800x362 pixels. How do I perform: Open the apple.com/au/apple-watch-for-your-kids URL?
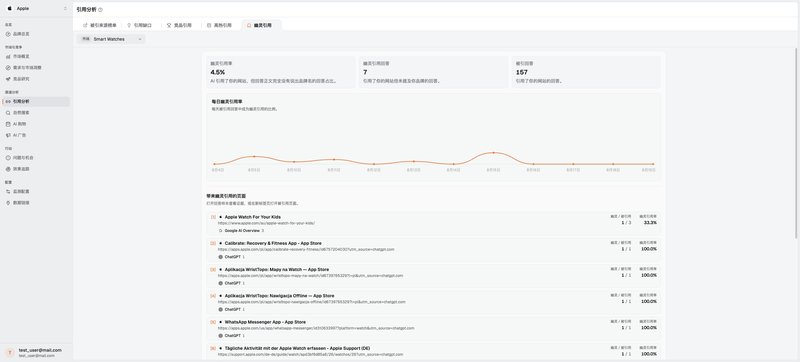click(266, 223)
